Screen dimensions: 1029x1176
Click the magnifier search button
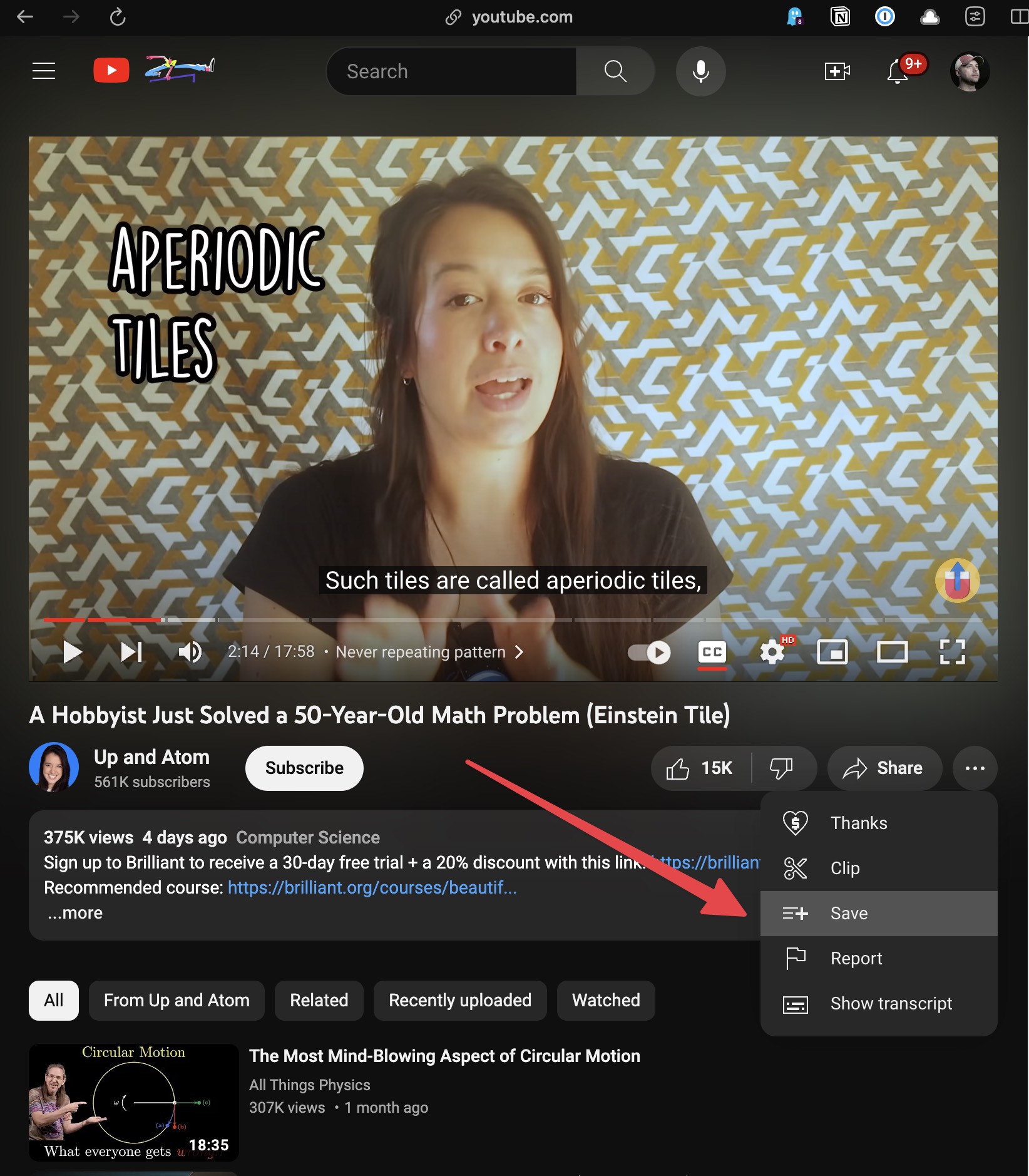click(615, 71)
